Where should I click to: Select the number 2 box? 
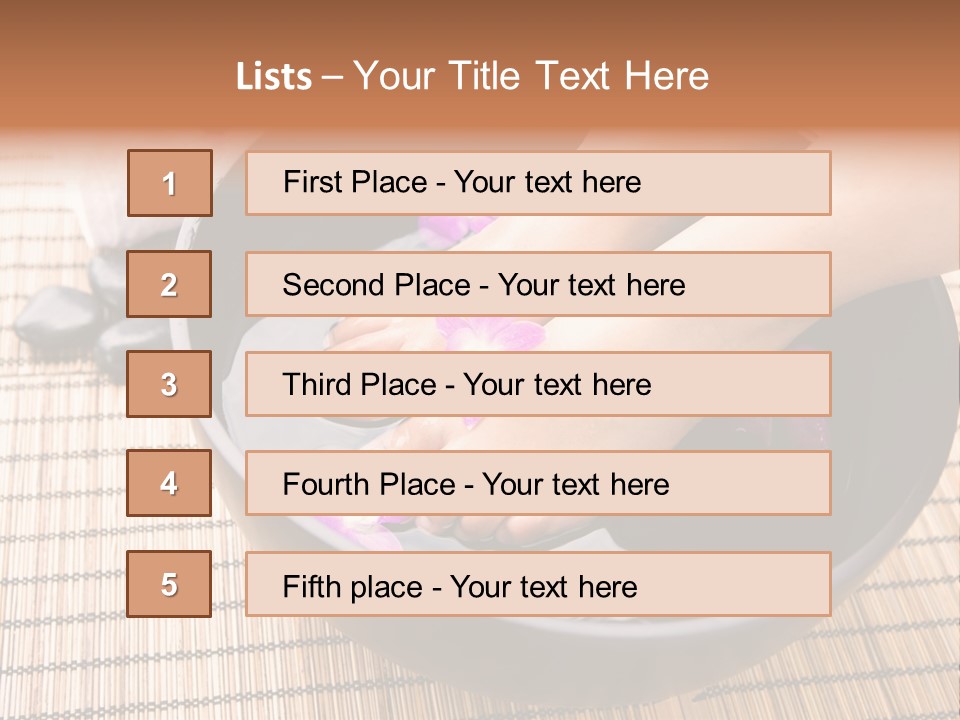click(x=170, y=284)
